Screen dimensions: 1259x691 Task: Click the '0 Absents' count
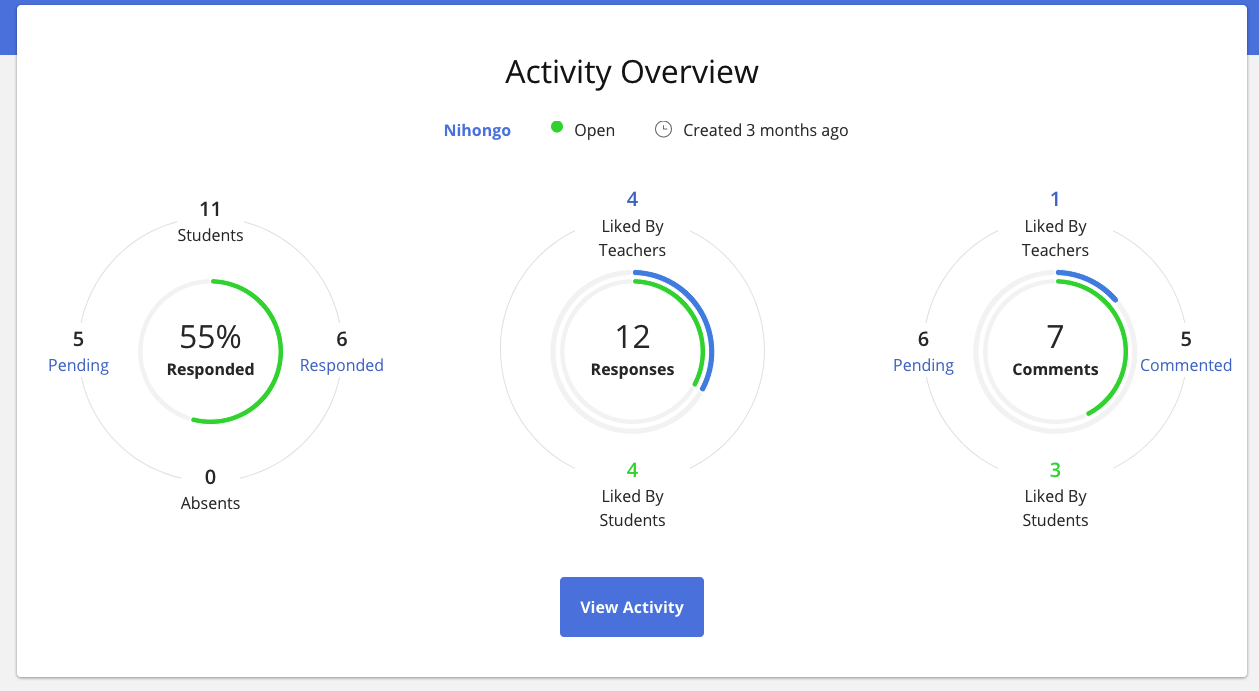point(210,489)
